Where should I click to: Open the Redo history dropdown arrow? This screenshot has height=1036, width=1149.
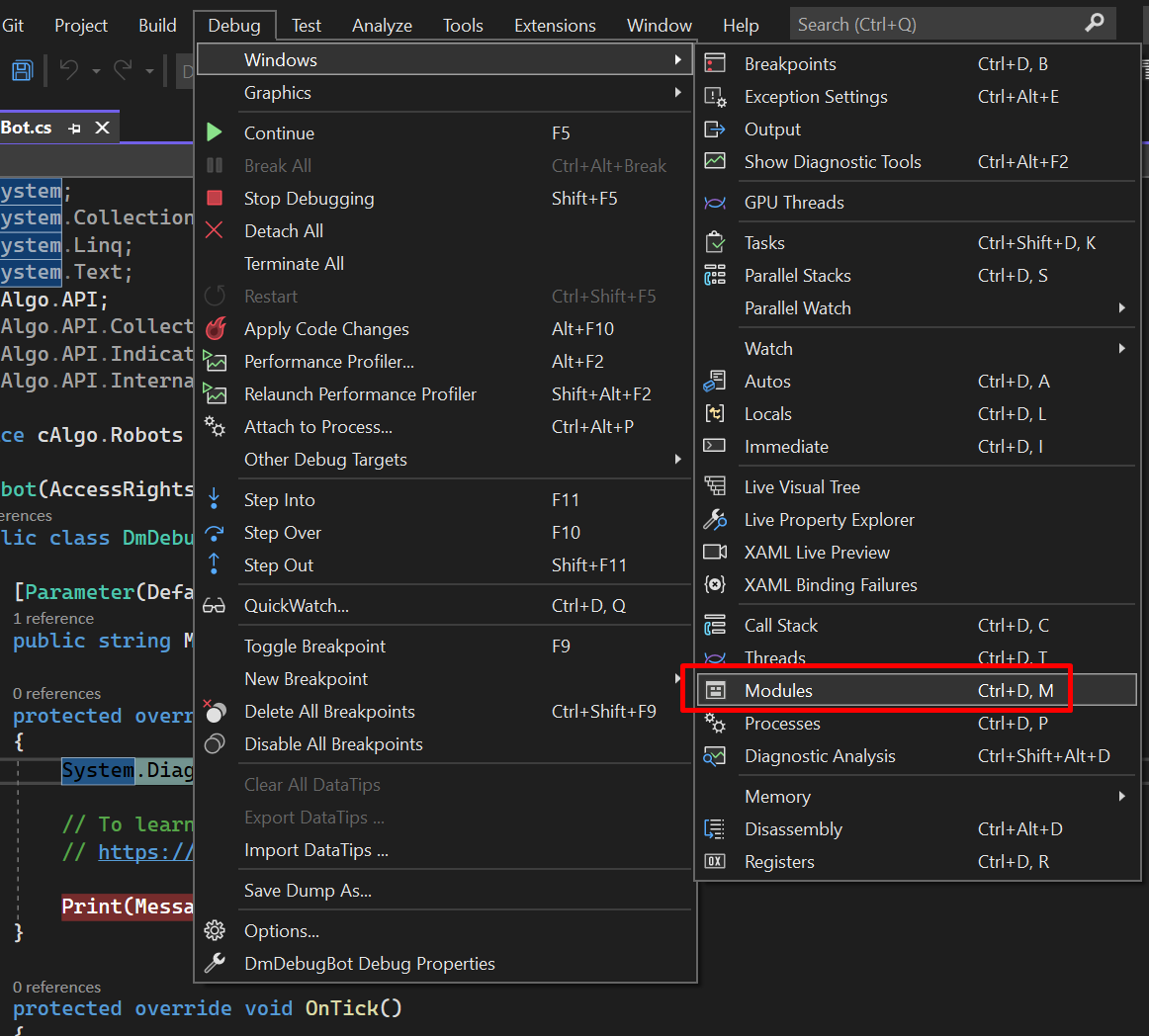click(x=149, y=71)
